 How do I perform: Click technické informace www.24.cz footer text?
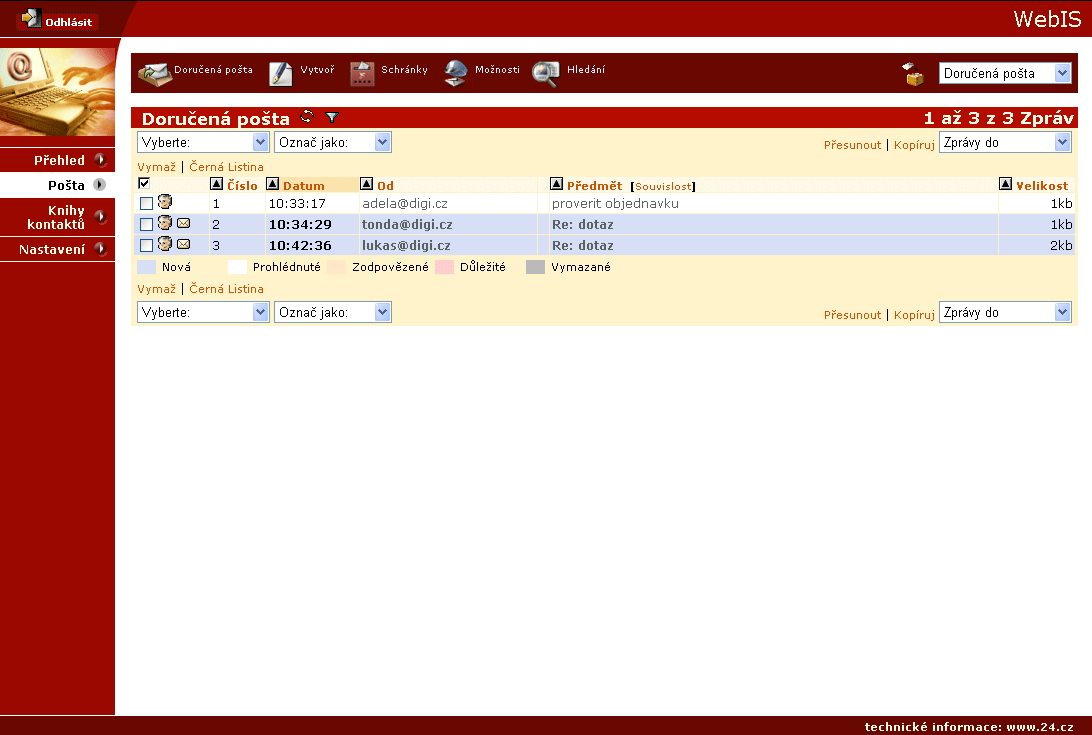pyautogui.click(x=969, y=727)
